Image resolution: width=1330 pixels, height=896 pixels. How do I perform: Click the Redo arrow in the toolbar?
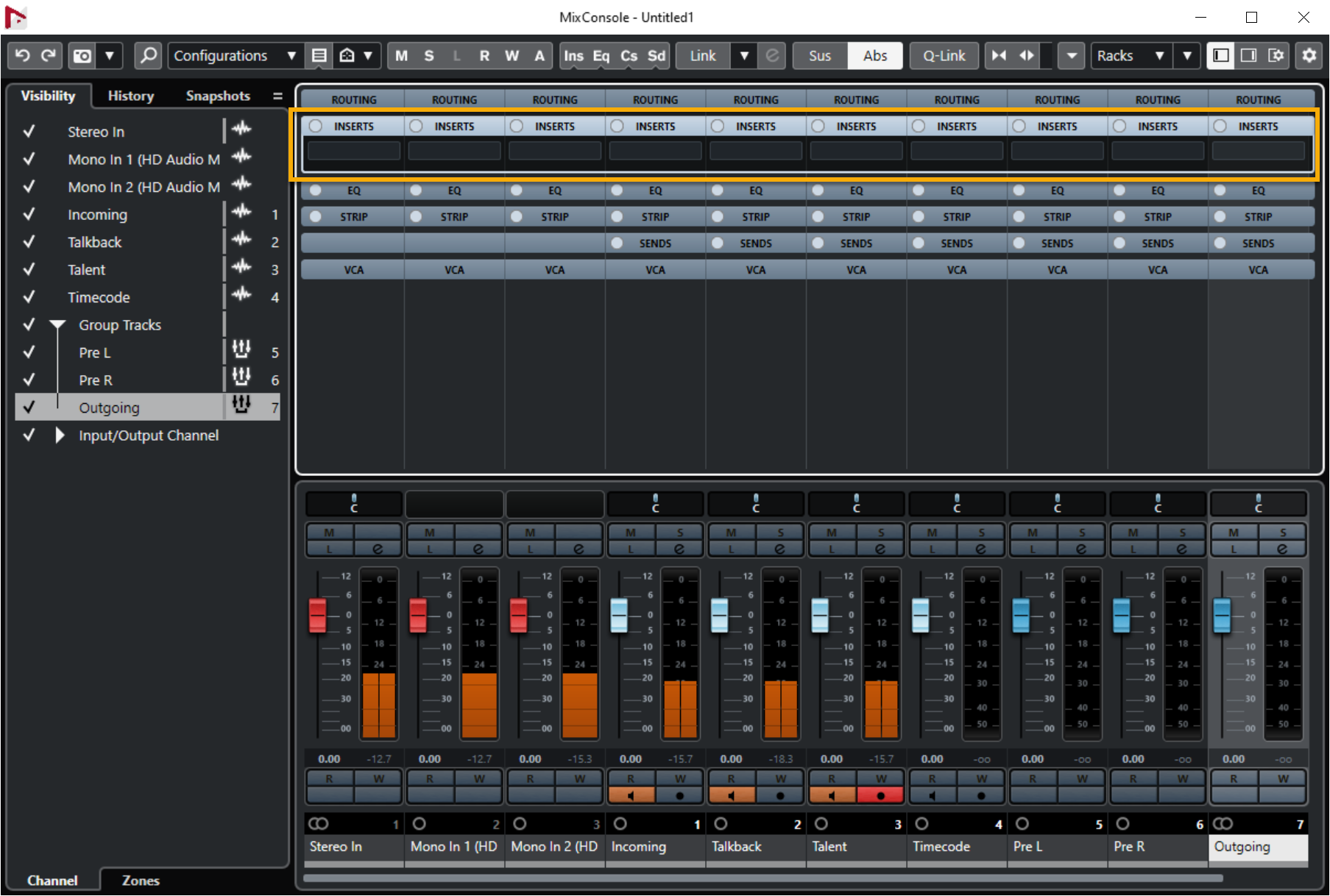click(x=49, y=56)
